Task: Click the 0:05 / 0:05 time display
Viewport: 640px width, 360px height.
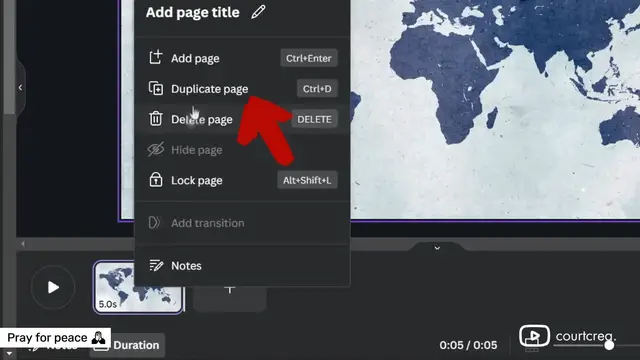Action: click(468, 345)
